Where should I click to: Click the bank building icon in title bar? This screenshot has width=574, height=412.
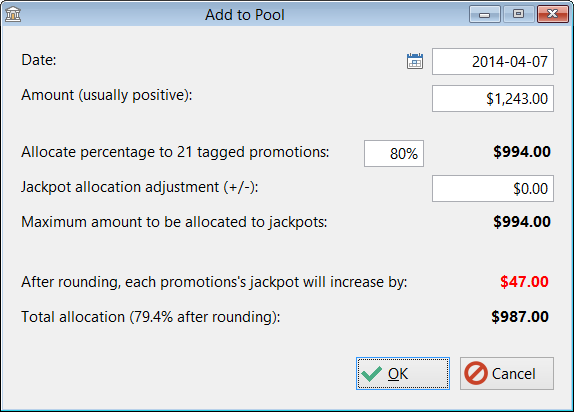click(13, 14)
